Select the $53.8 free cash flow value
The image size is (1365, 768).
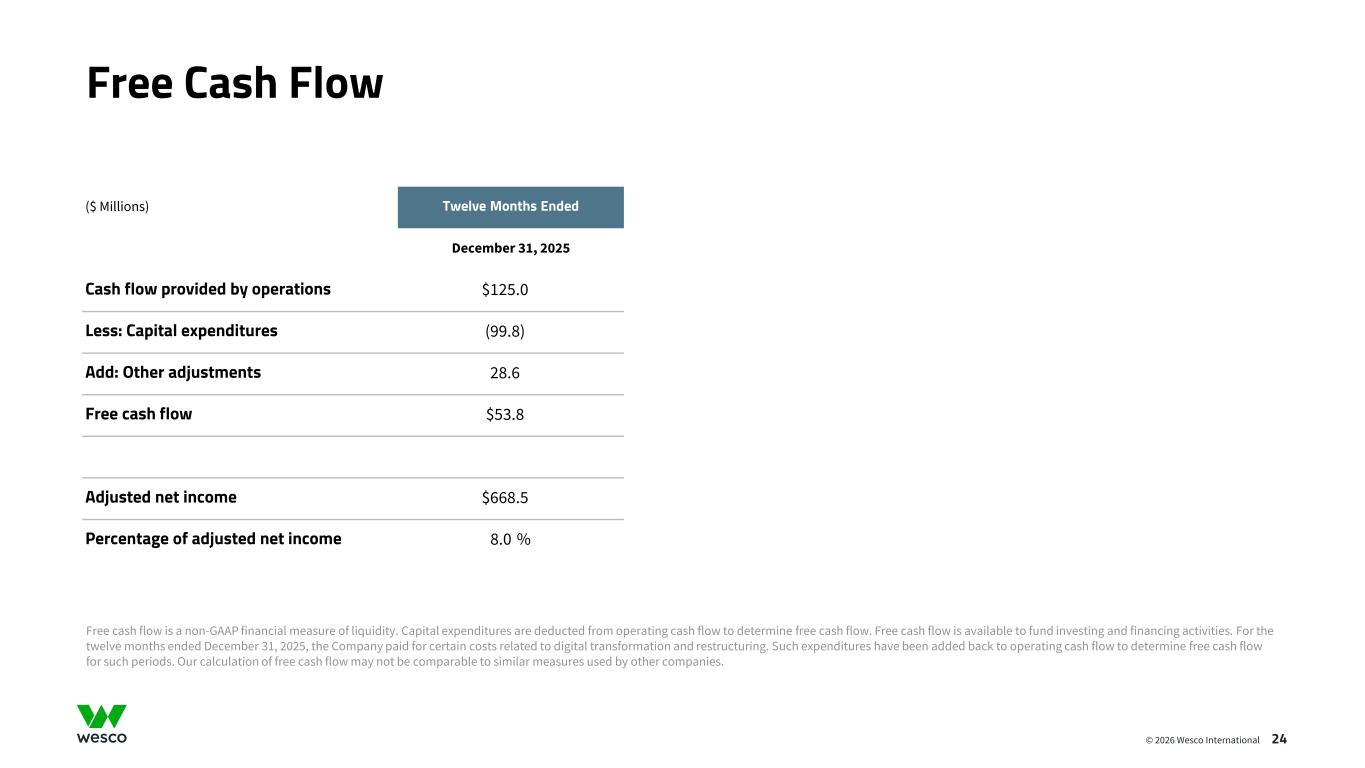click(504, 415)
